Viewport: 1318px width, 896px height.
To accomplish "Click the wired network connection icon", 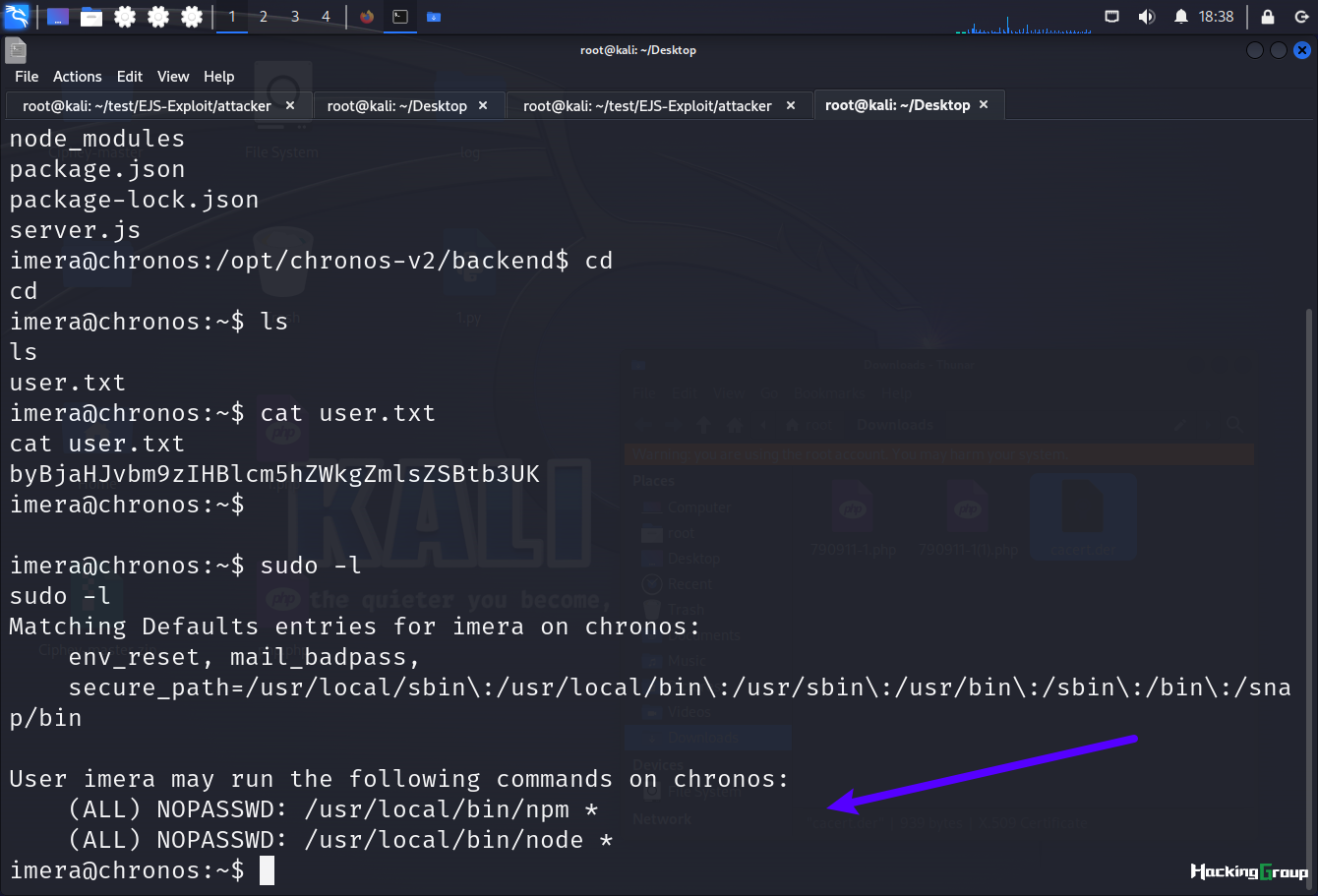I will 1112,17.
